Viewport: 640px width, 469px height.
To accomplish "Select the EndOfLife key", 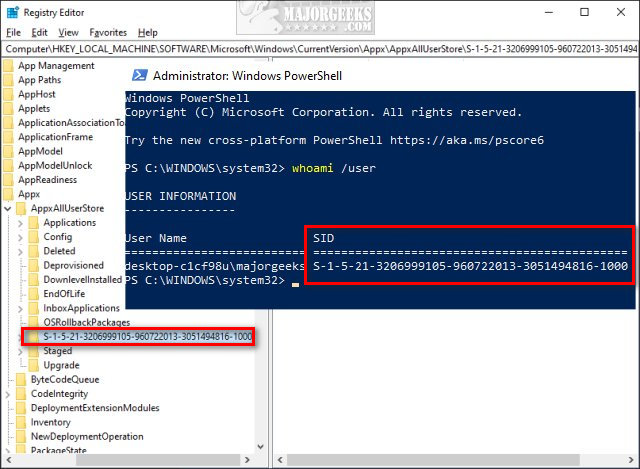I will point(64,294).
